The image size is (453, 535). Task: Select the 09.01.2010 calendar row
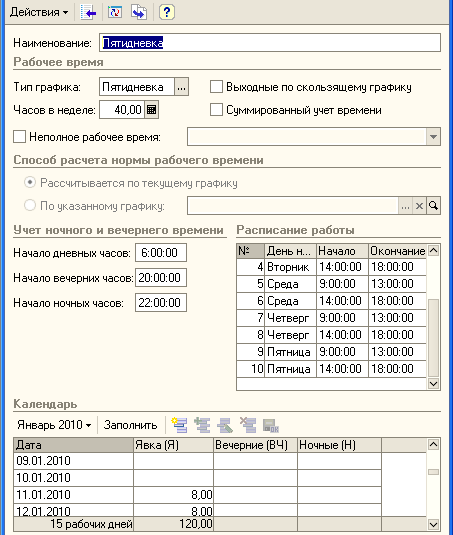[x=198, y=461]
